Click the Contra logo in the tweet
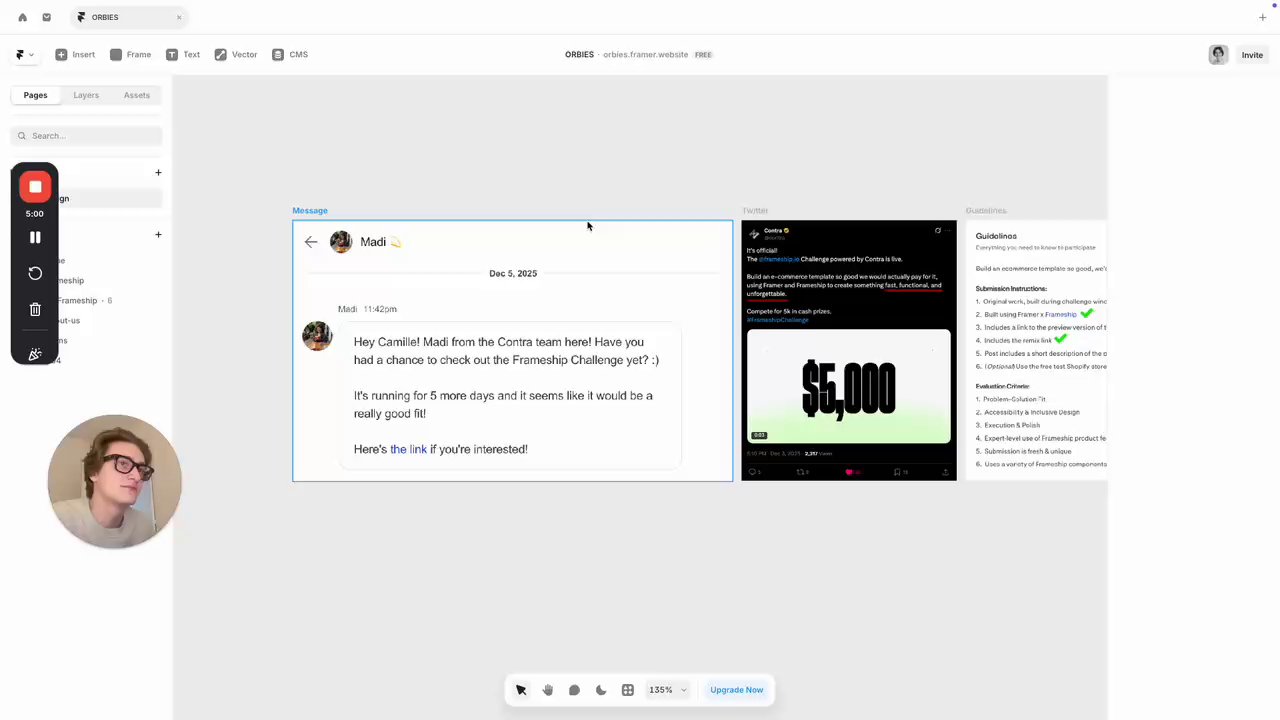The width and height of the screenshot is (1280, 720). click(x=754, y=233)
